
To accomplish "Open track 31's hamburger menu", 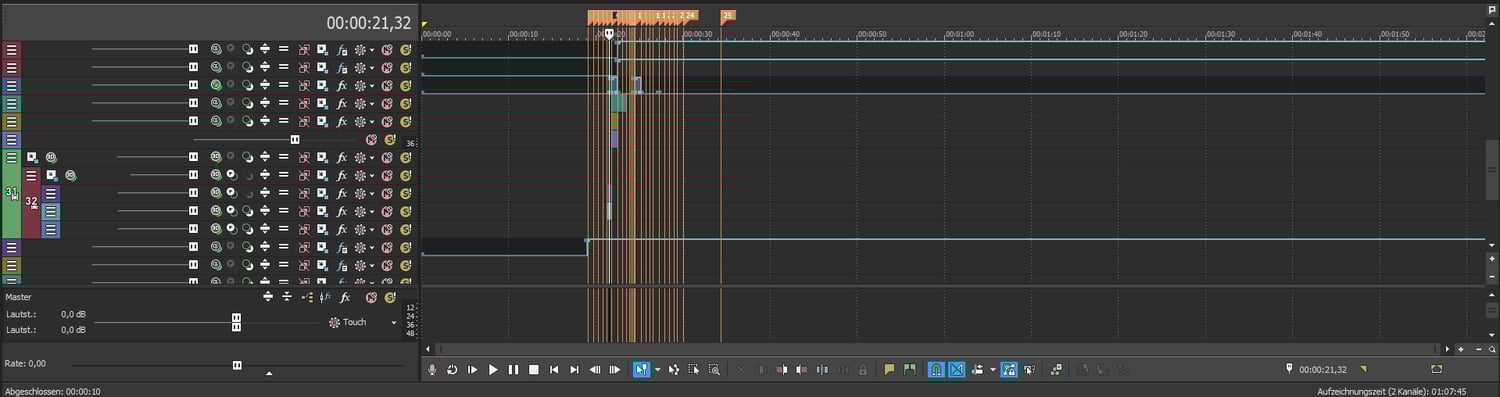I will click(11, 157).
